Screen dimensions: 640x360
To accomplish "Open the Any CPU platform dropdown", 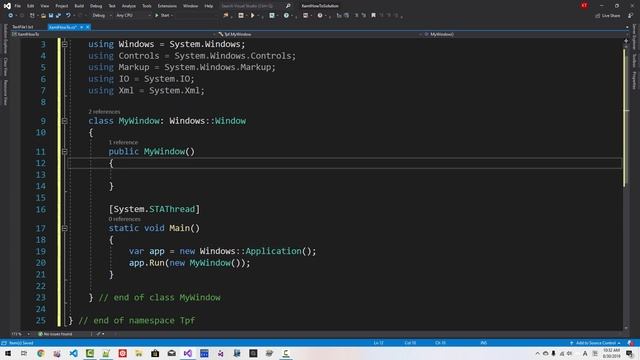I will 133,16.
